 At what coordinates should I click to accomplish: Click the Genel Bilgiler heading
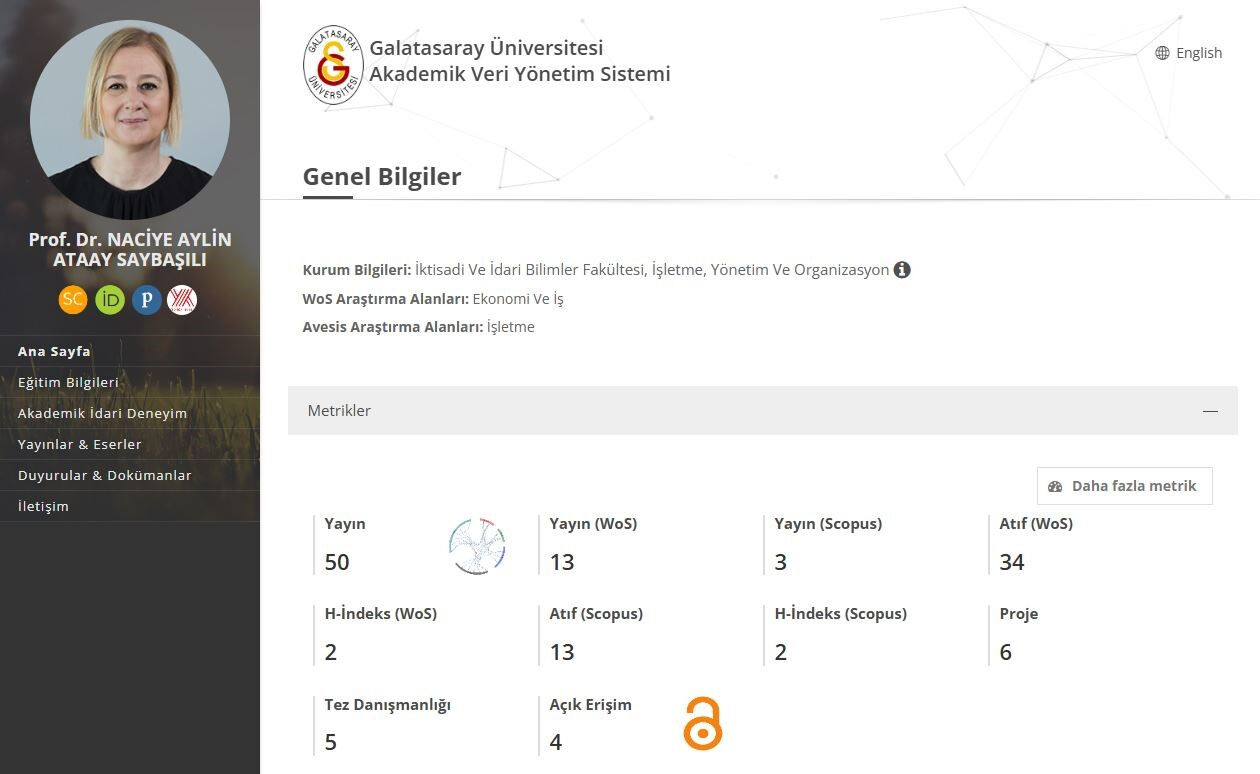coord(381,176)
